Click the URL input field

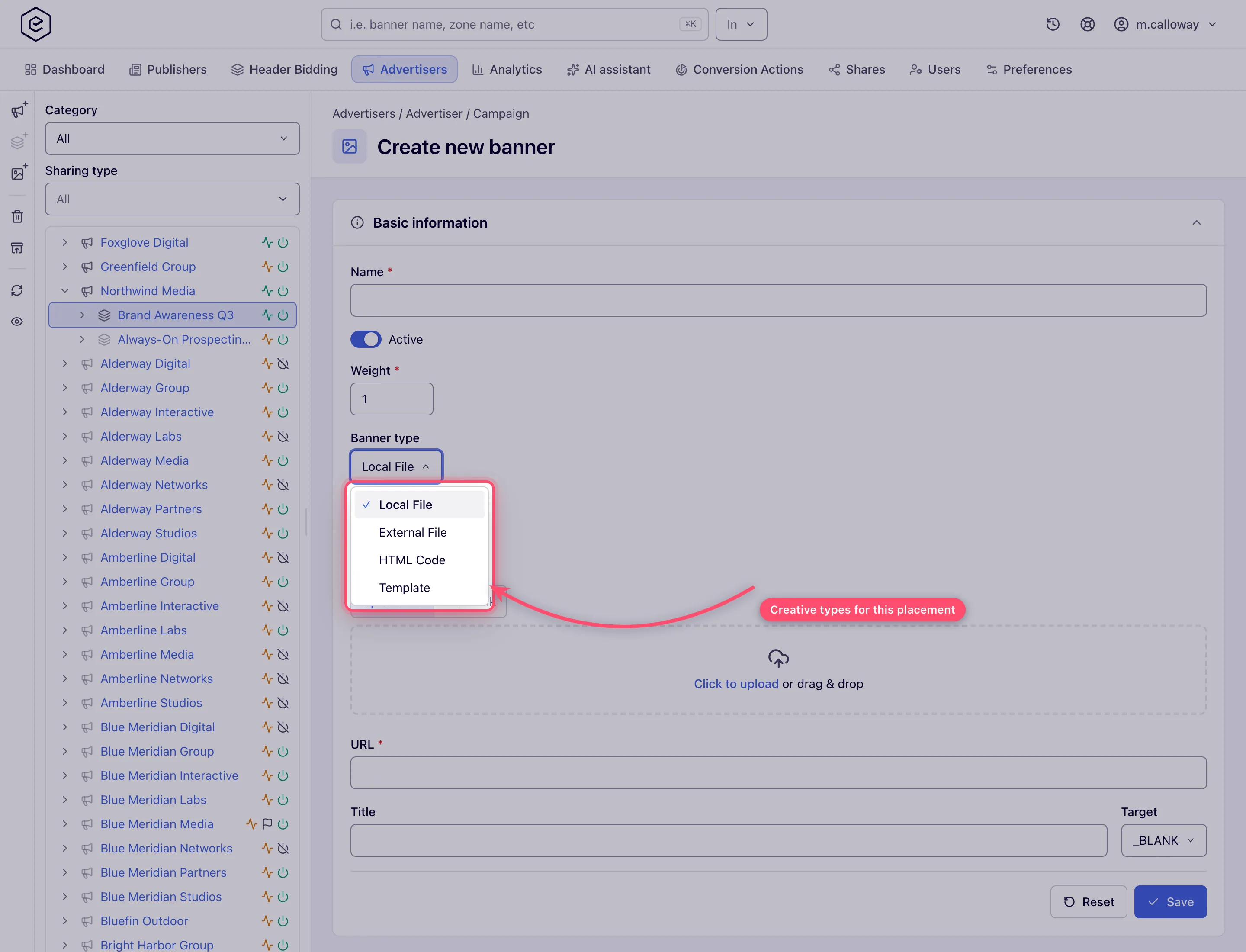click(x=778, y=773)
